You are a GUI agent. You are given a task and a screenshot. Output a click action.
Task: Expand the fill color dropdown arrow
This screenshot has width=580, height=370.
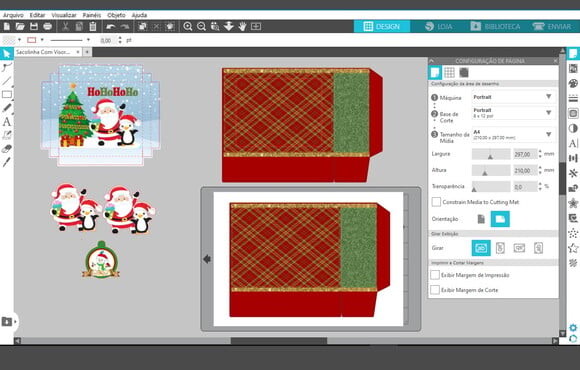pyautogui.click(x=19, y=40)
